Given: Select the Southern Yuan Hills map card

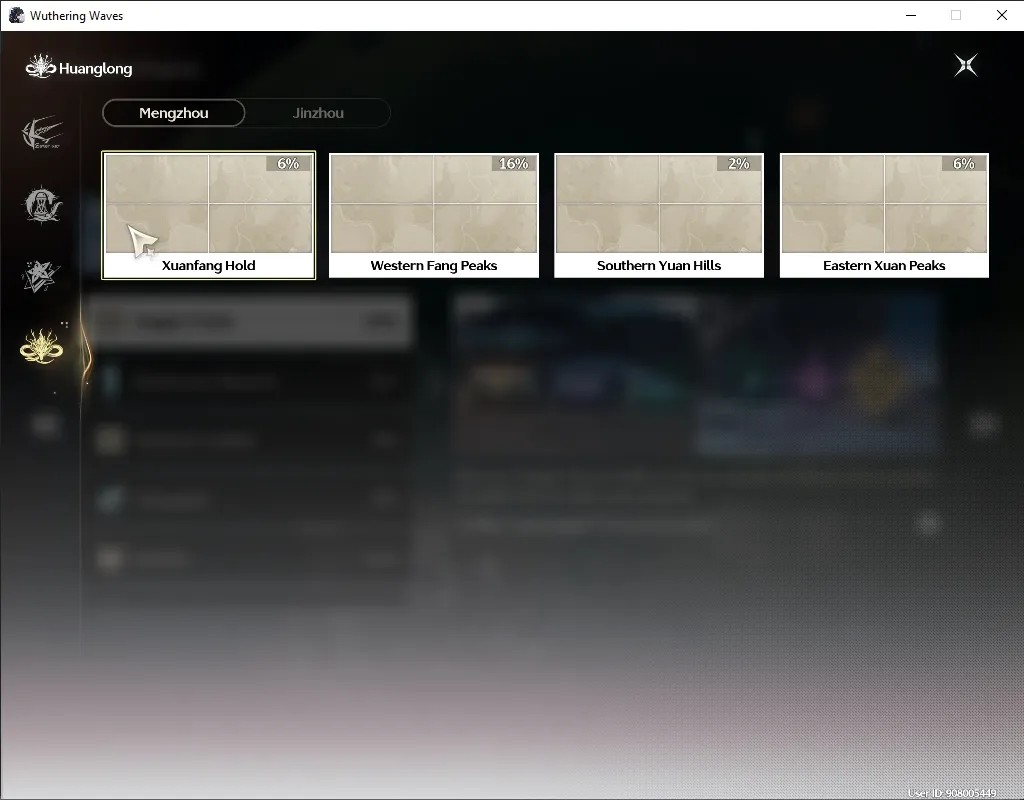Looking at the screenshot, I should pyautogui.click(x=659, y=216).
